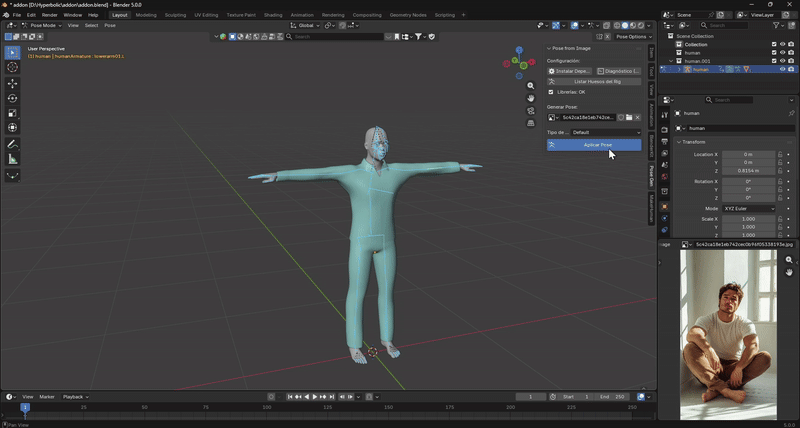Screen dimensions: 800x428
Task: Open the Object properties tab icon
Action: [664, 207]
